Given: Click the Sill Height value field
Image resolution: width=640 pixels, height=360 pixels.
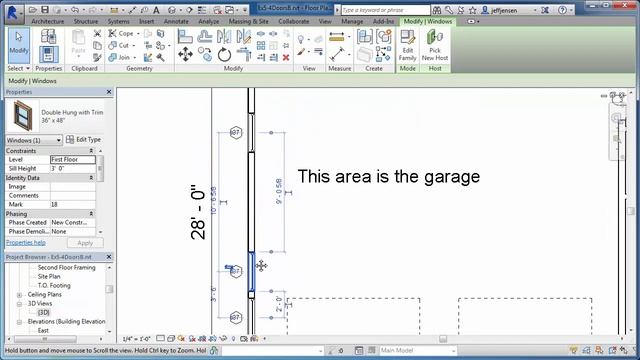Looking at the screenshot, I should 73,169.
